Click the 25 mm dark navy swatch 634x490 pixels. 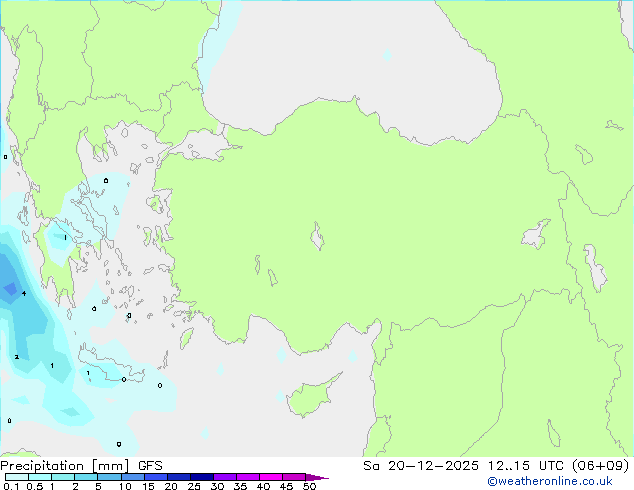201,477
